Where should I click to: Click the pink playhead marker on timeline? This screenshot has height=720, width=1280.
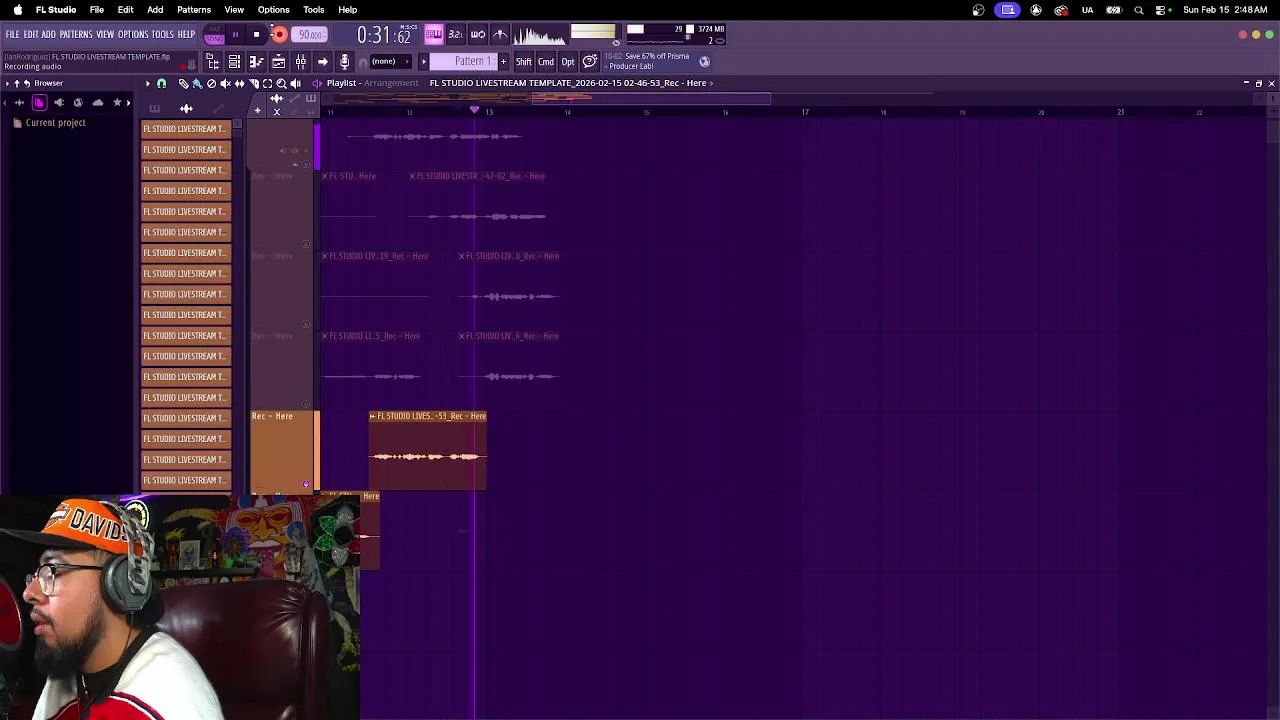point(474,110)
